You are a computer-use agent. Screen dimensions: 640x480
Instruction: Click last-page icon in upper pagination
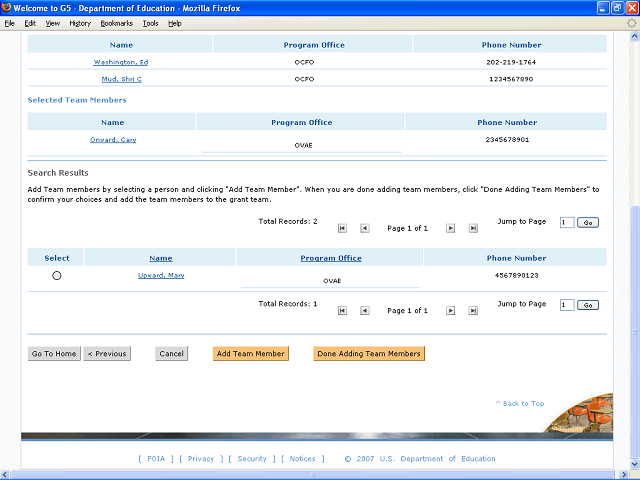click(472, 228)
